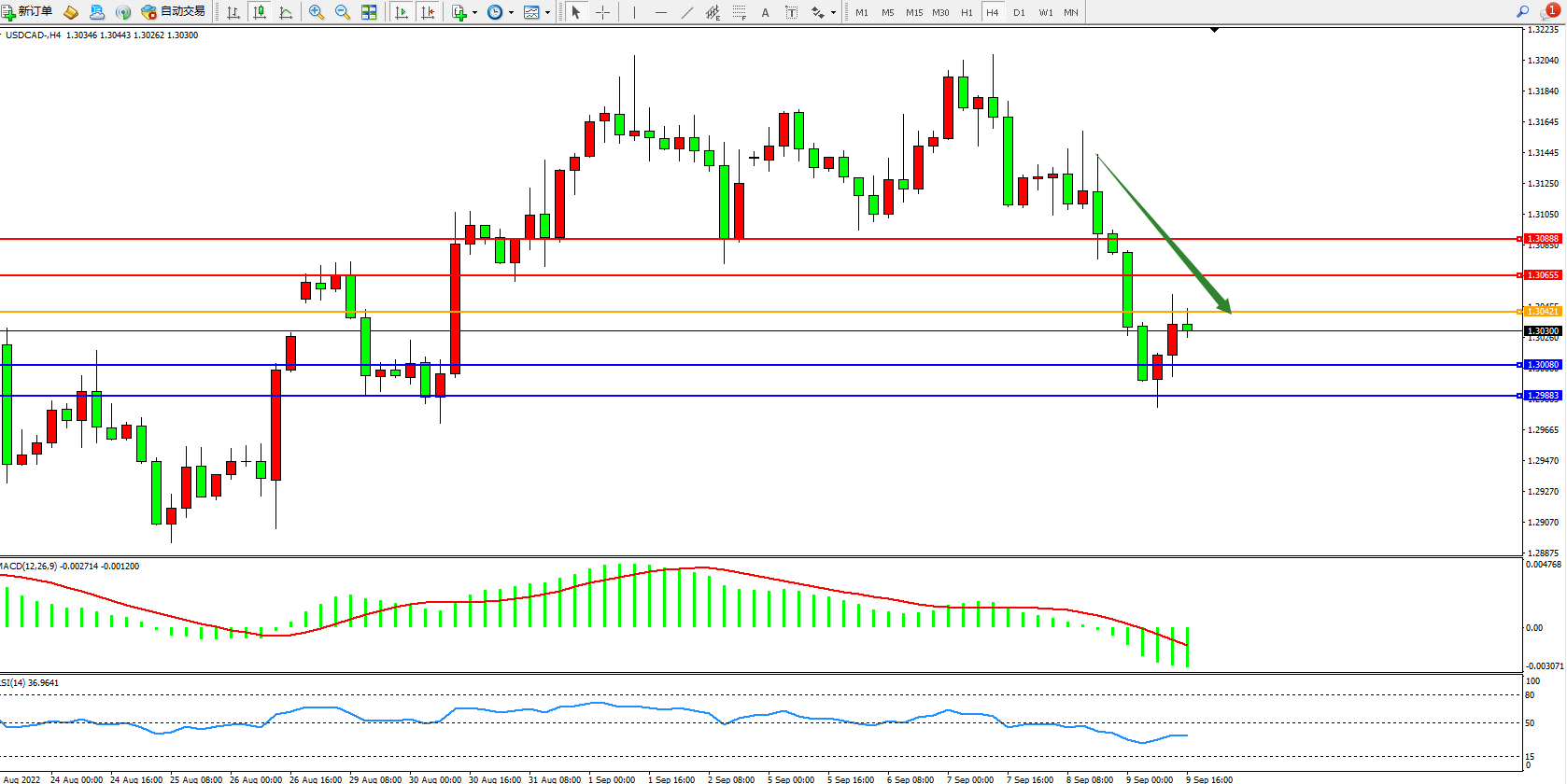Switch to the D1 timeframe
The width and height of the screenshot is (1567, 784).
click(x=1019, y=12)
